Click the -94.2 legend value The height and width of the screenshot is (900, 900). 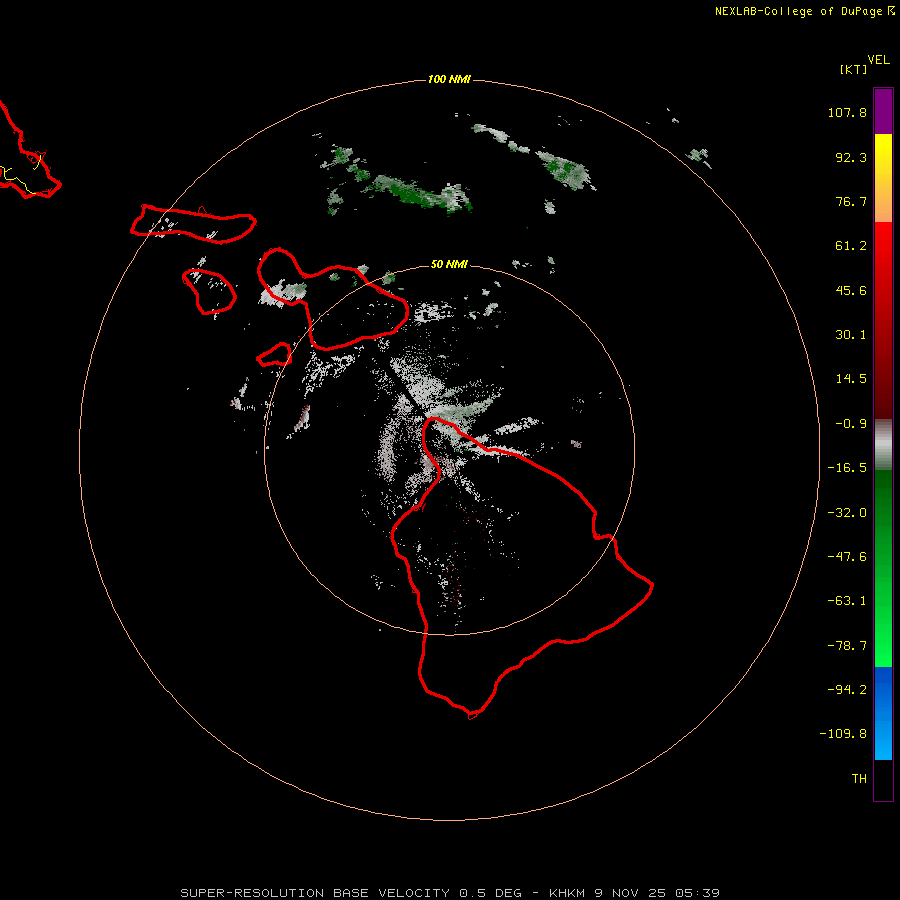pos(847,690)
